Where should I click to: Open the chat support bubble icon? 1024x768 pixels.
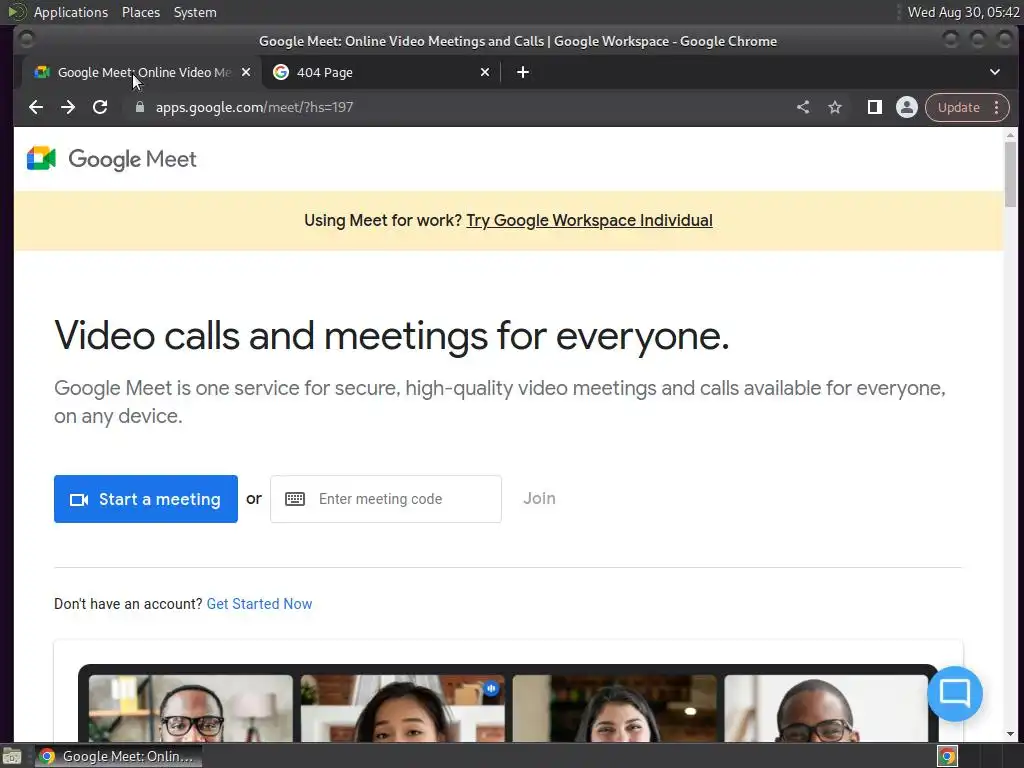955,693
